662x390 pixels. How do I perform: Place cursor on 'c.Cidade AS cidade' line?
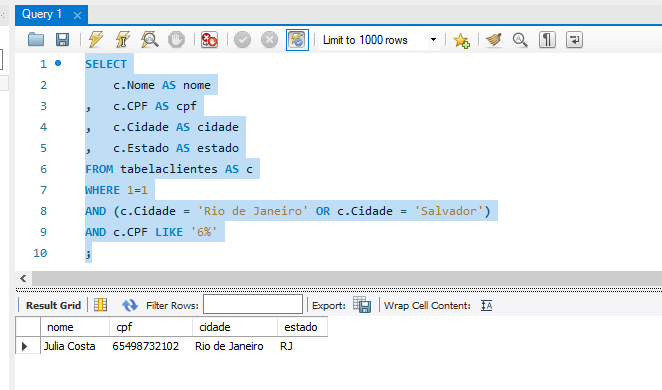point(176,127)
